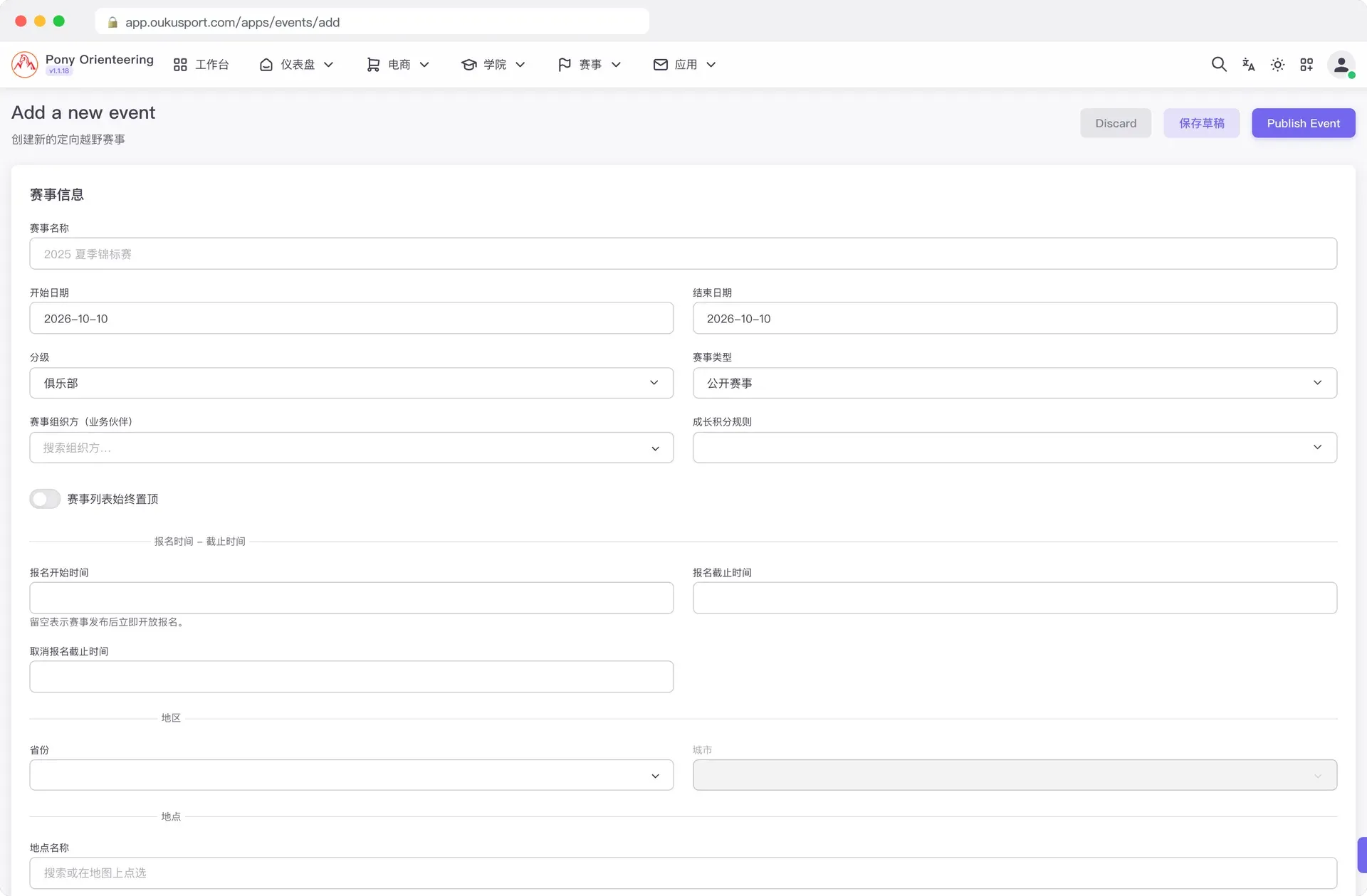Open the 赛事 menu in navbar
The height and width of the screenshot is (896, 1367).
click(590, 65)
